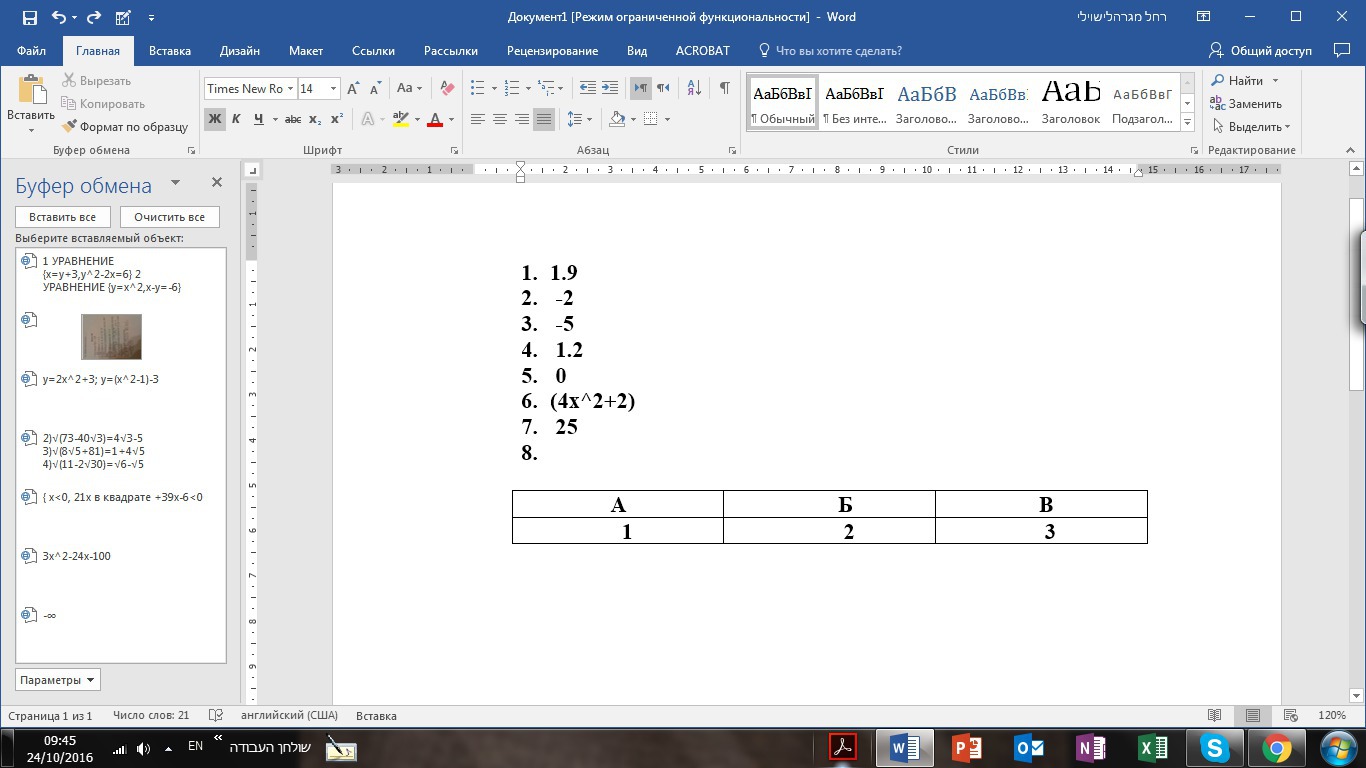
Task: Toggle italic (К) formatting
Action: pyautogui.click(x=237, y=119)
